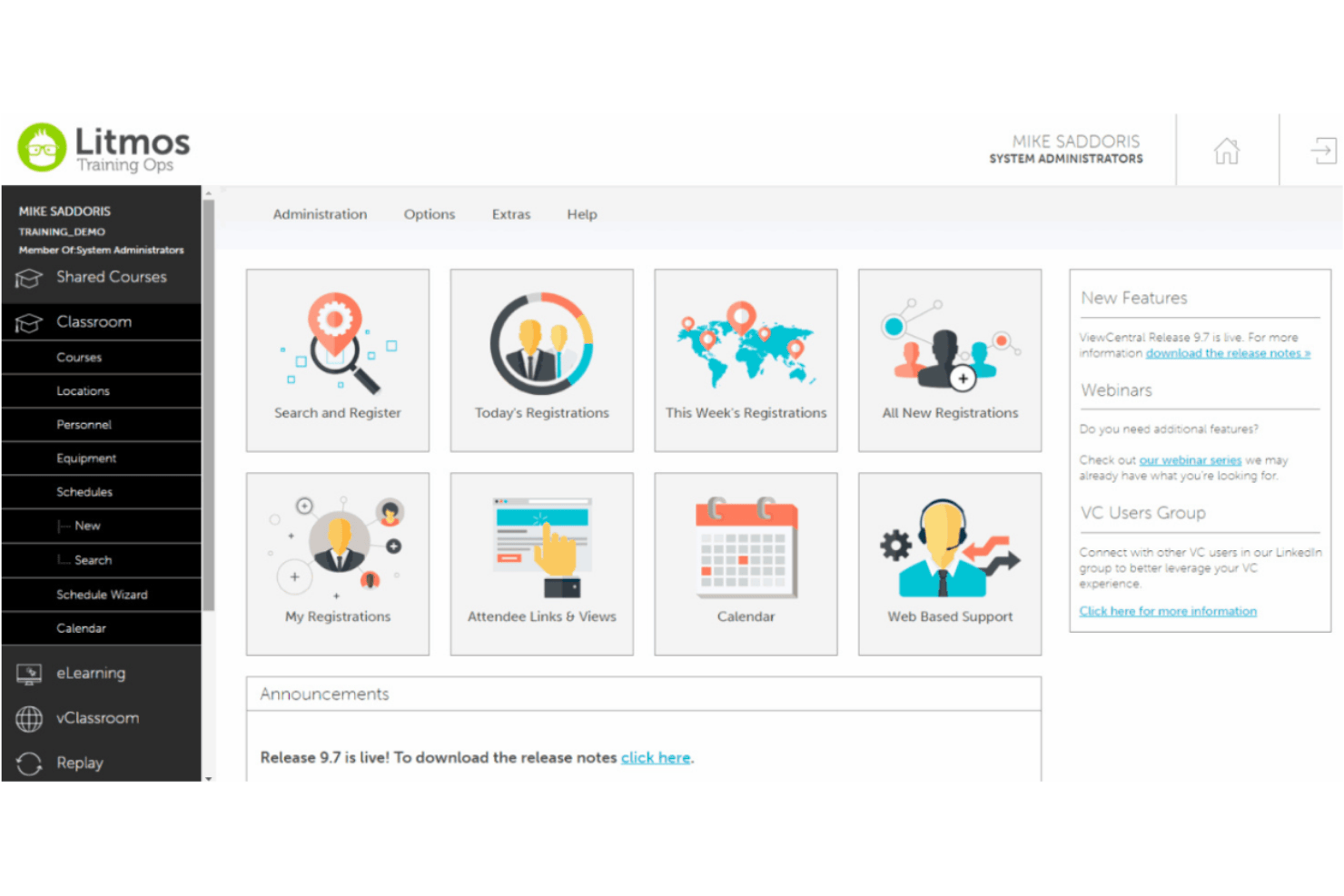Image resolution: width=1344 pixels, height=896 pixels.
Task: Click the Search and Register label
Action: click(x=338, y=413)
